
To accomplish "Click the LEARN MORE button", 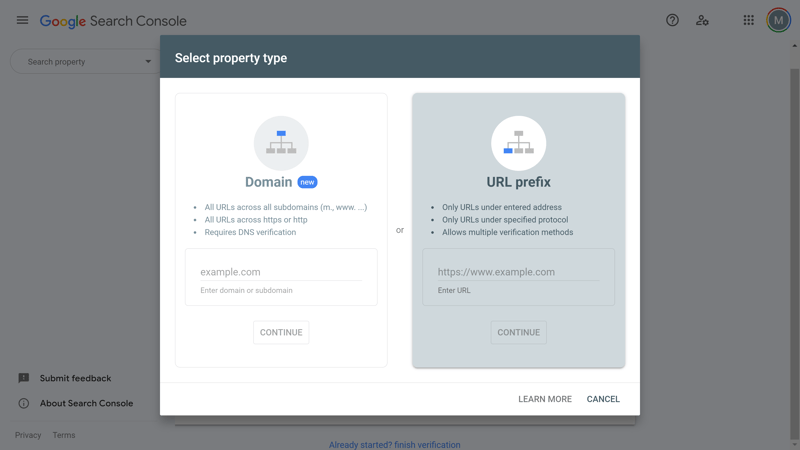I will 545,399.
